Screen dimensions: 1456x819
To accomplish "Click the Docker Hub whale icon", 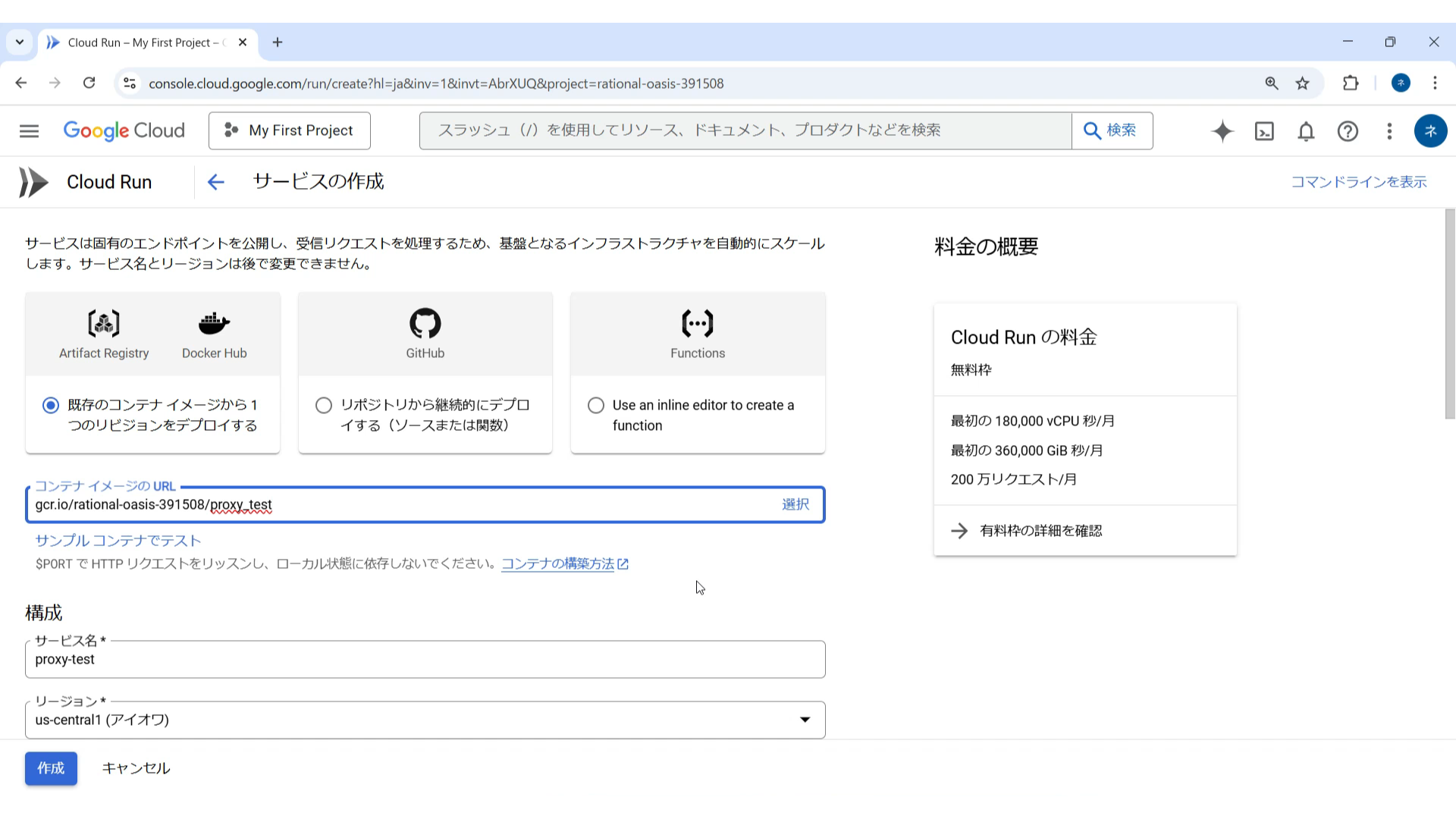I will 214,324.
